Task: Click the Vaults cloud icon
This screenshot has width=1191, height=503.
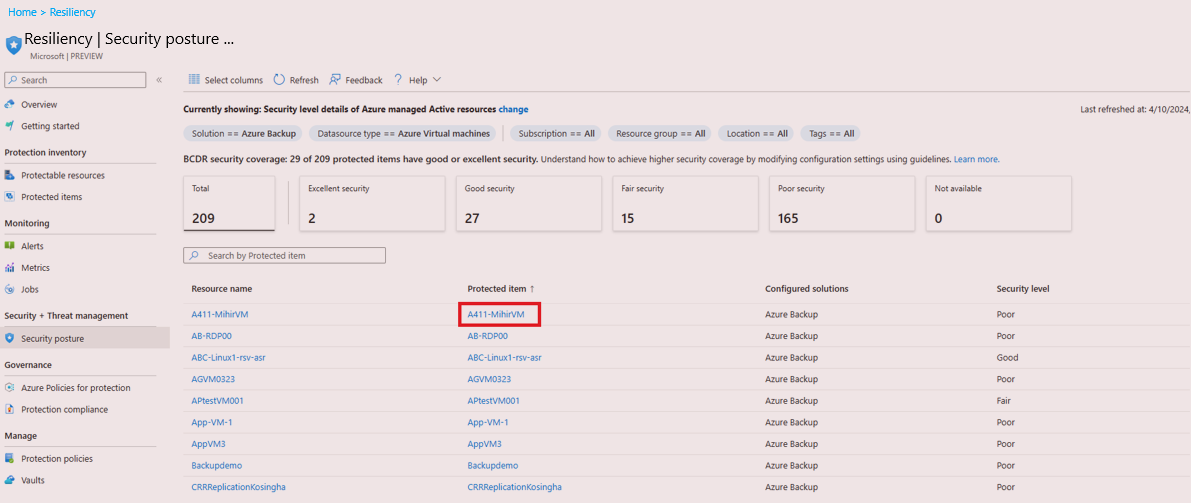Action: point(10,479)
